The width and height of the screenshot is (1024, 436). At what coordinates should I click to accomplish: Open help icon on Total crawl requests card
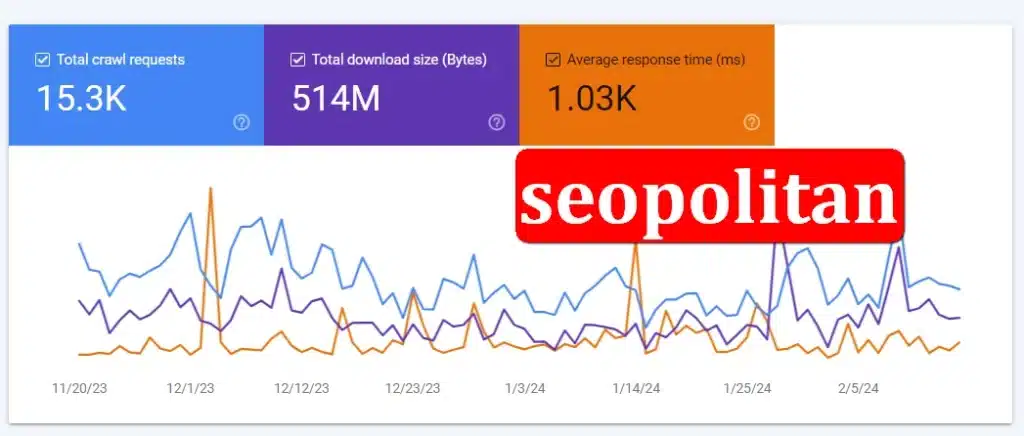(241, 122)
